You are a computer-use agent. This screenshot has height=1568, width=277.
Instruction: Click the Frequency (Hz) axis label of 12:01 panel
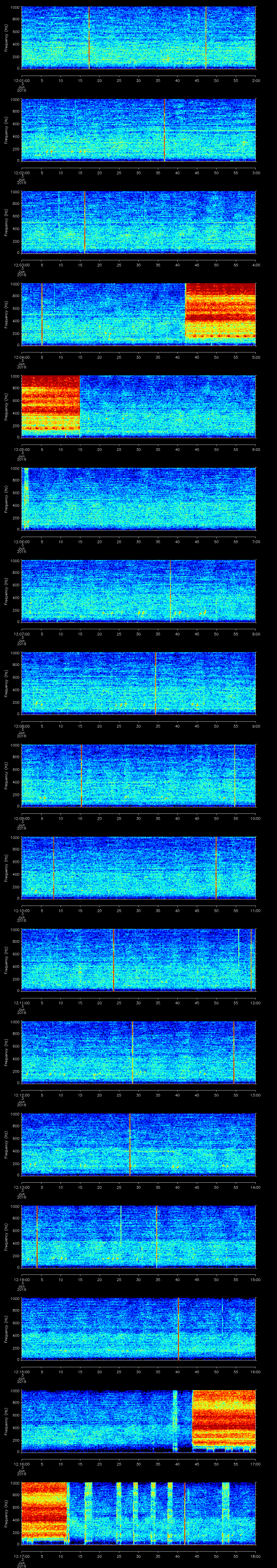(7, 38)
